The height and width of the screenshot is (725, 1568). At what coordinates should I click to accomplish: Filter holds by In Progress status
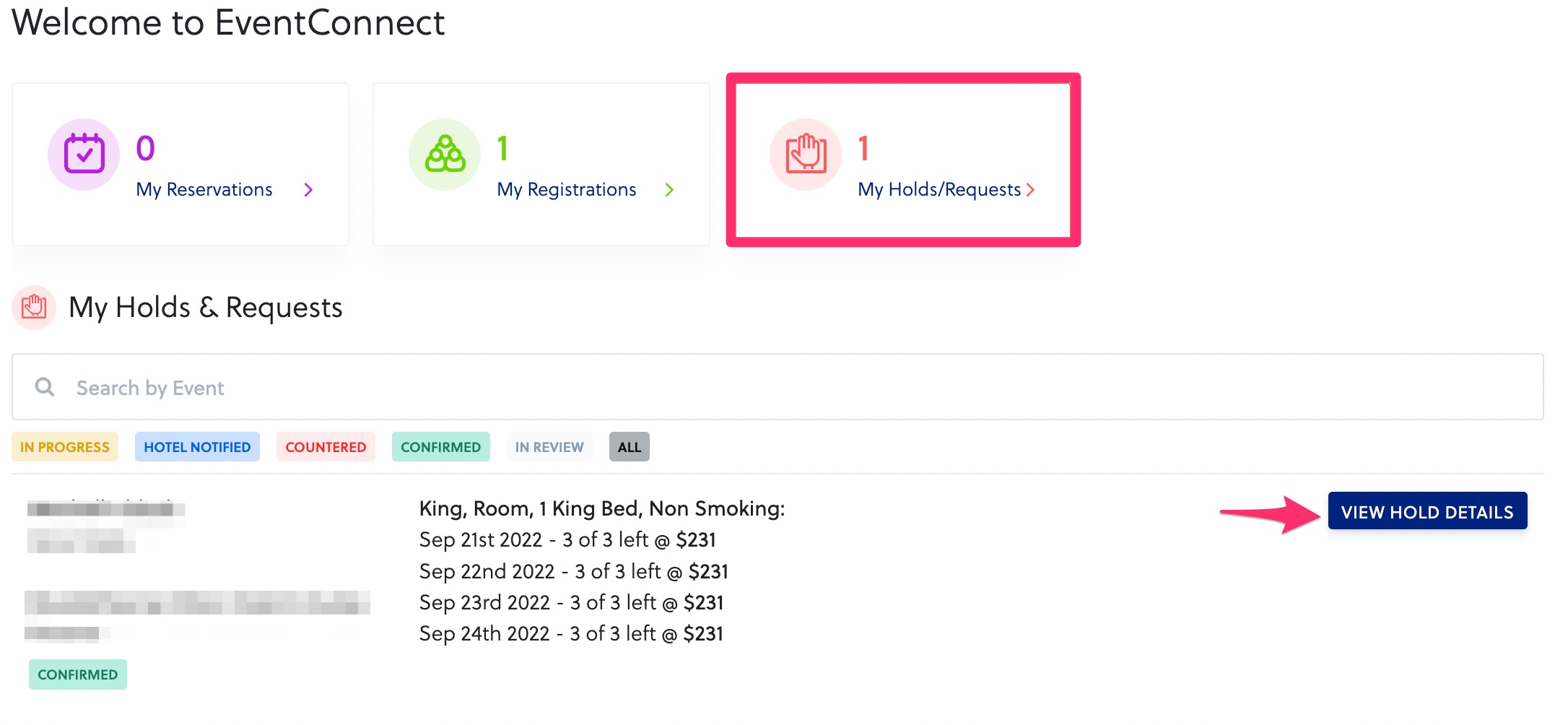pos(65,447)
